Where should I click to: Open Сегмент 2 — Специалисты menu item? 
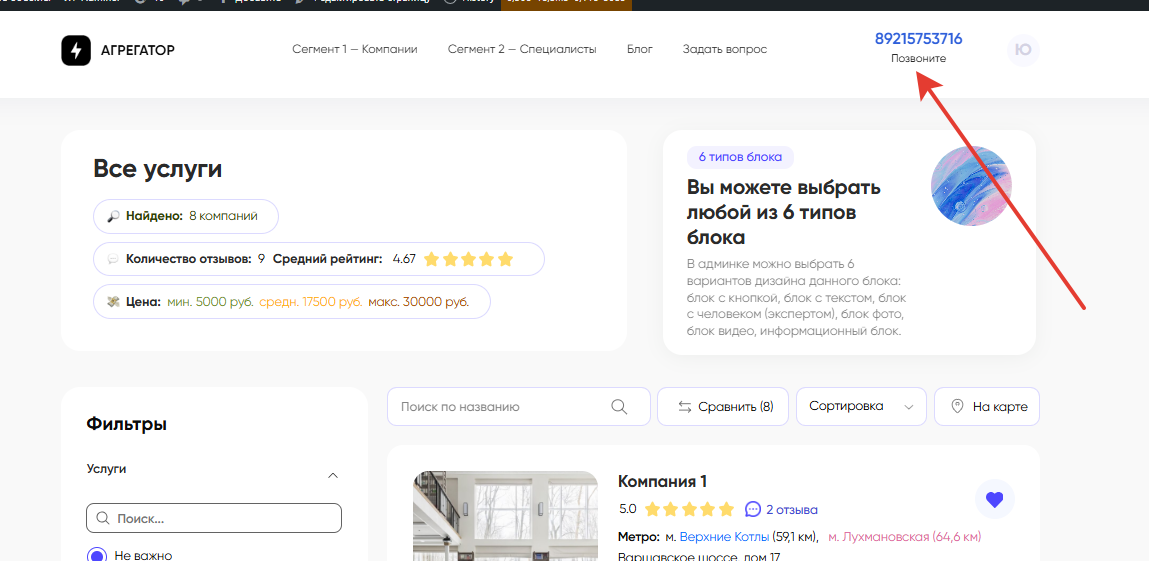[x=521, y=49]
